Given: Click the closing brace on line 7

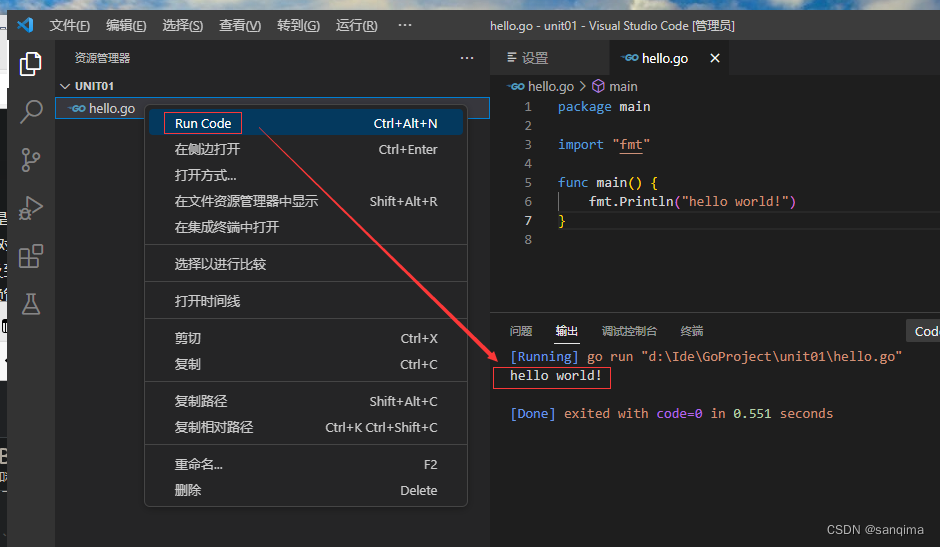Looking at the screenshot, I should click(x=562, y=221).
